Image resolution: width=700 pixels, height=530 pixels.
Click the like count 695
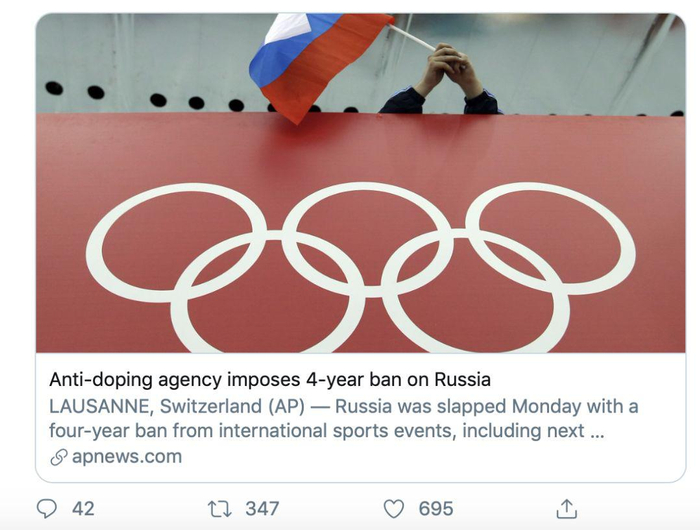click(x=436, y=509)
